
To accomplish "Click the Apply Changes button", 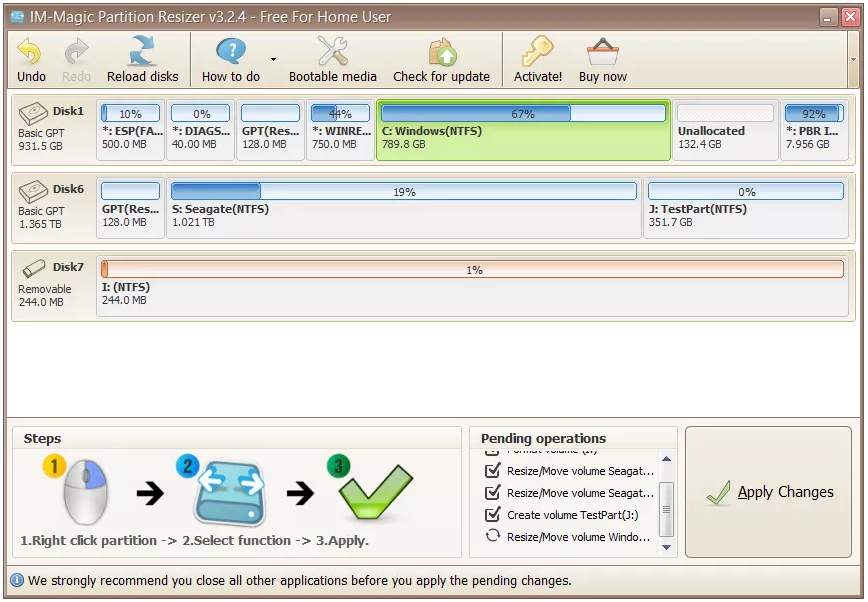I will pos(768,492).
